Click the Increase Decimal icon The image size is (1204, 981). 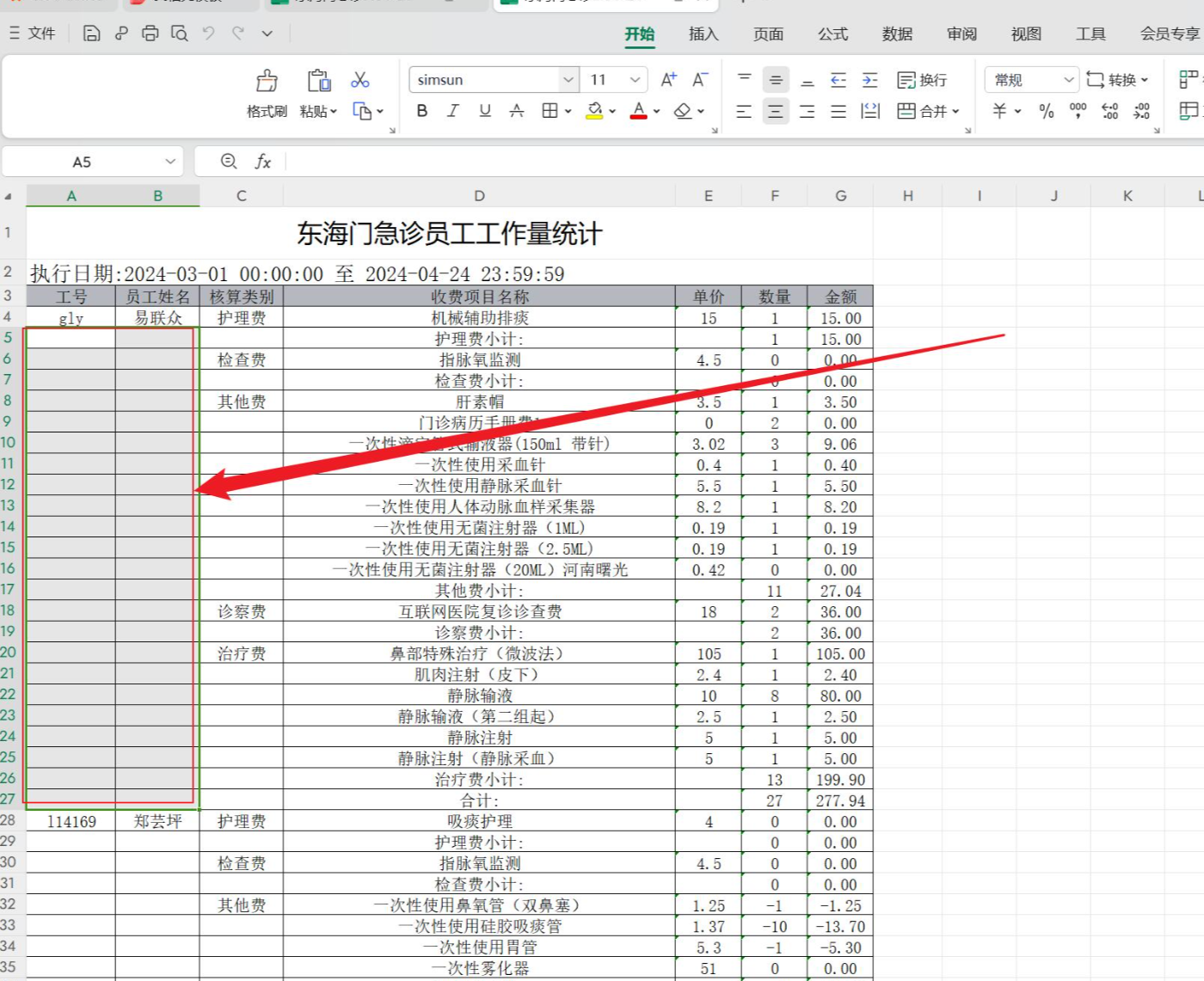1110,111
